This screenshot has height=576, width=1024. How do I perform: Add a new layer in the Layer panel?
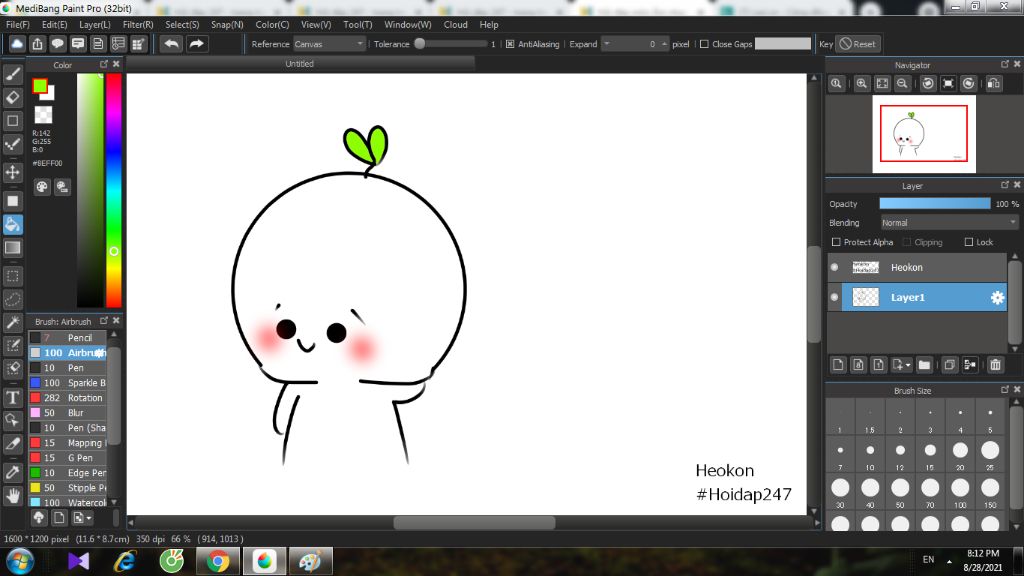point(838,364)
